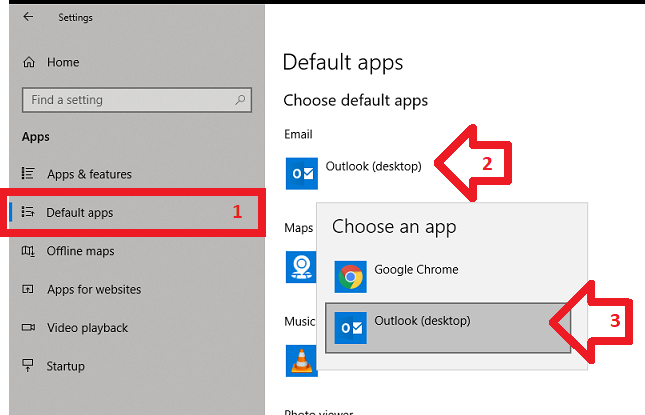
Task: Click the back arrow in Settings
Action: (x=28, y=16)
